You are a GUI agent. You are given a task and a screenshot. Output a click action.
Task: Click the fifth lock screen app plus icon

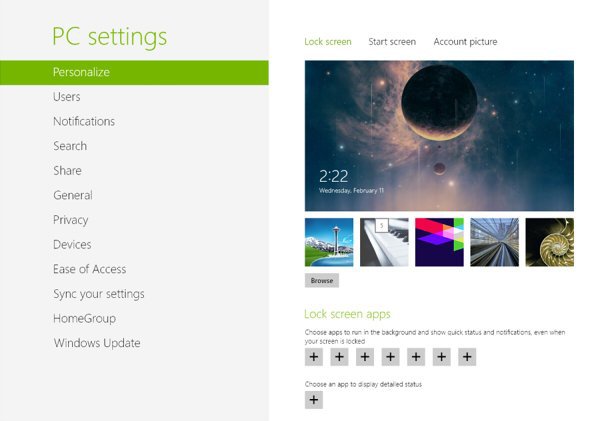[x=416, y=356]
